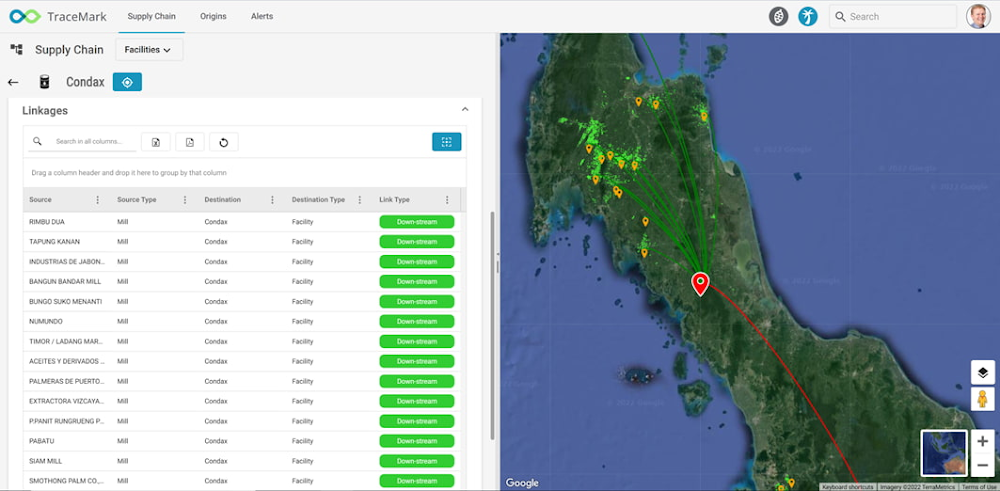1000x491 pixels.
Task: Export linkages to PDF
Action: (189, 142)
